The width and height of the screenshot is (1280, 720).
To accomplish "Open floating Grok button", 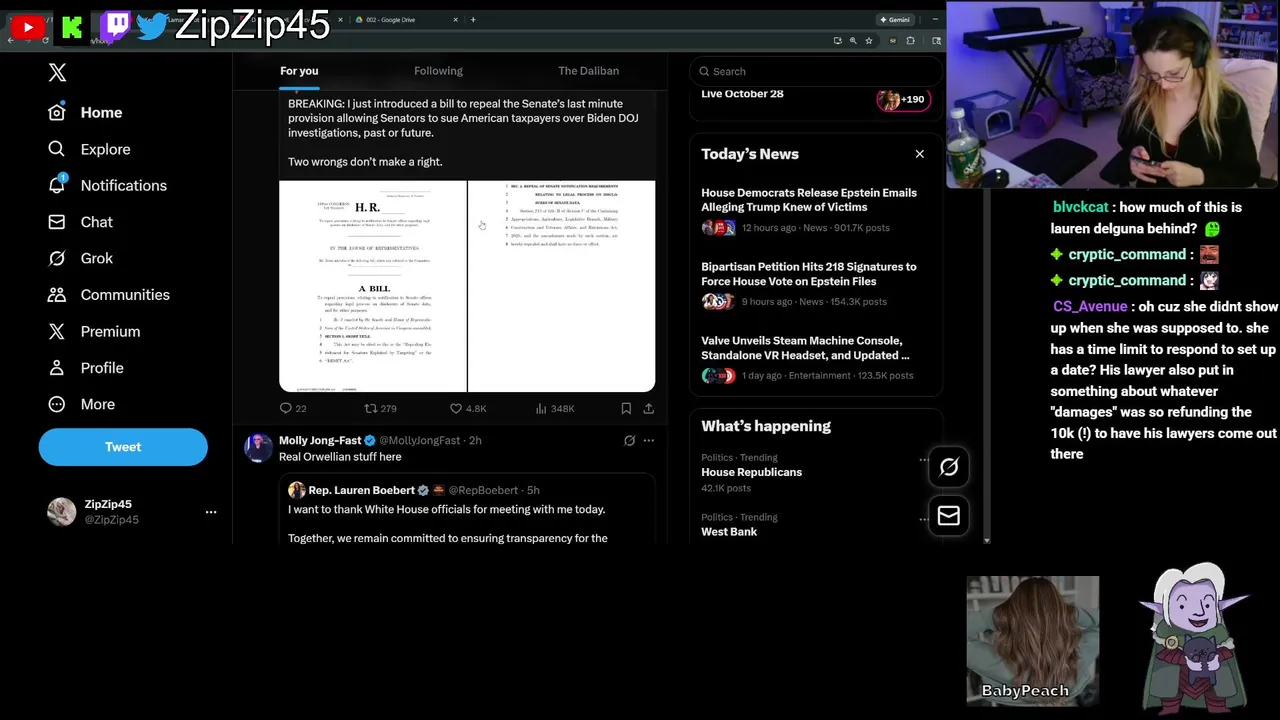I will (948, 466).
